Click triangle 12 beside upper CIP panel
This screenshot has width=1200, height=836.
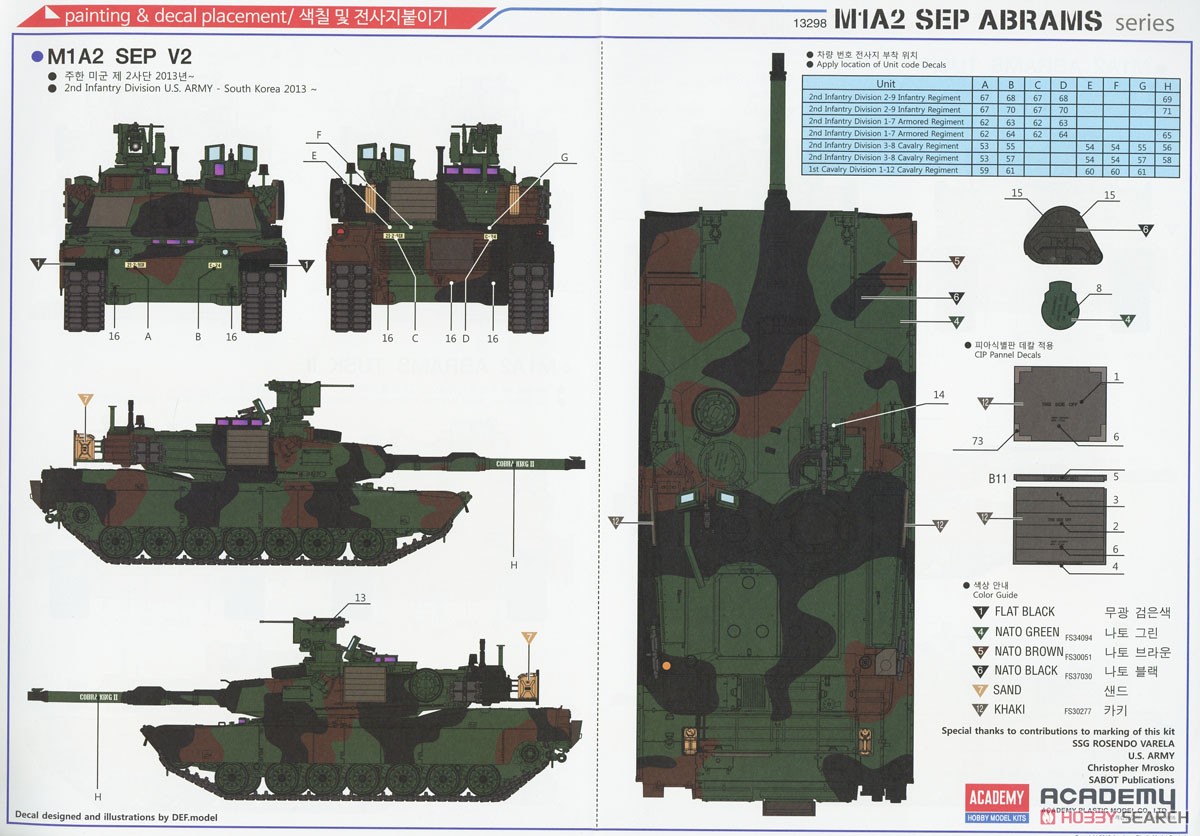[x=985, y=402]
